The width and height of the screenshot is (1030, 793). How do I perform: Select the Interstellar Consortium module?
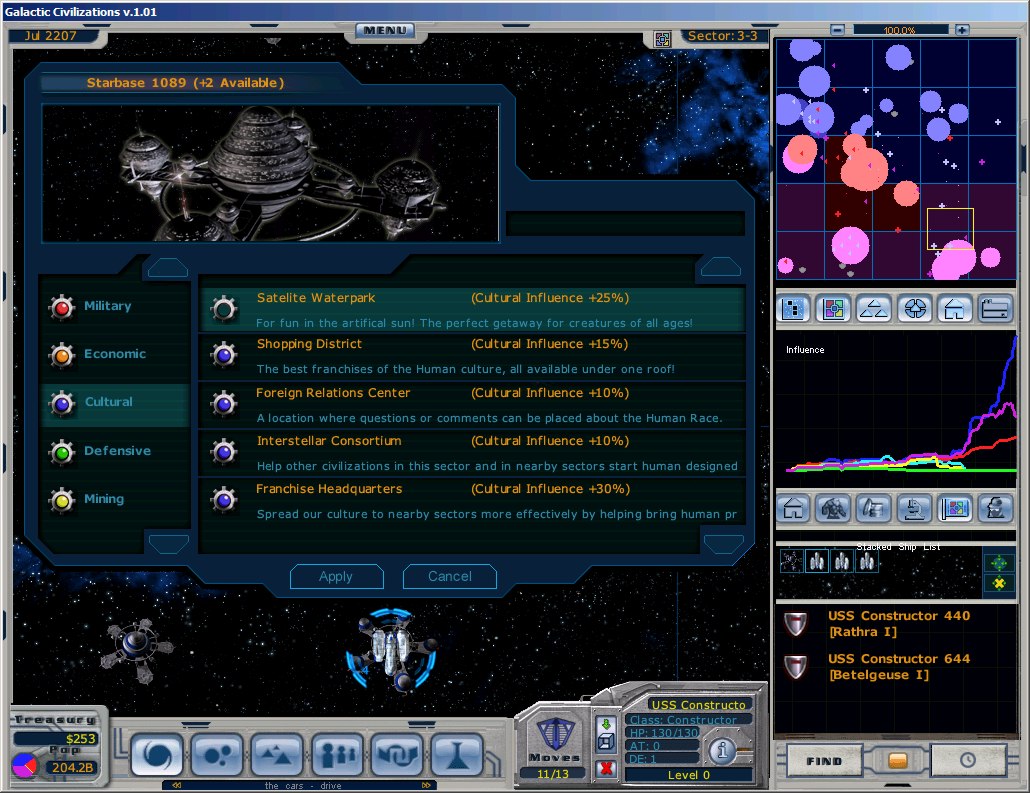[x=472, y=453]
